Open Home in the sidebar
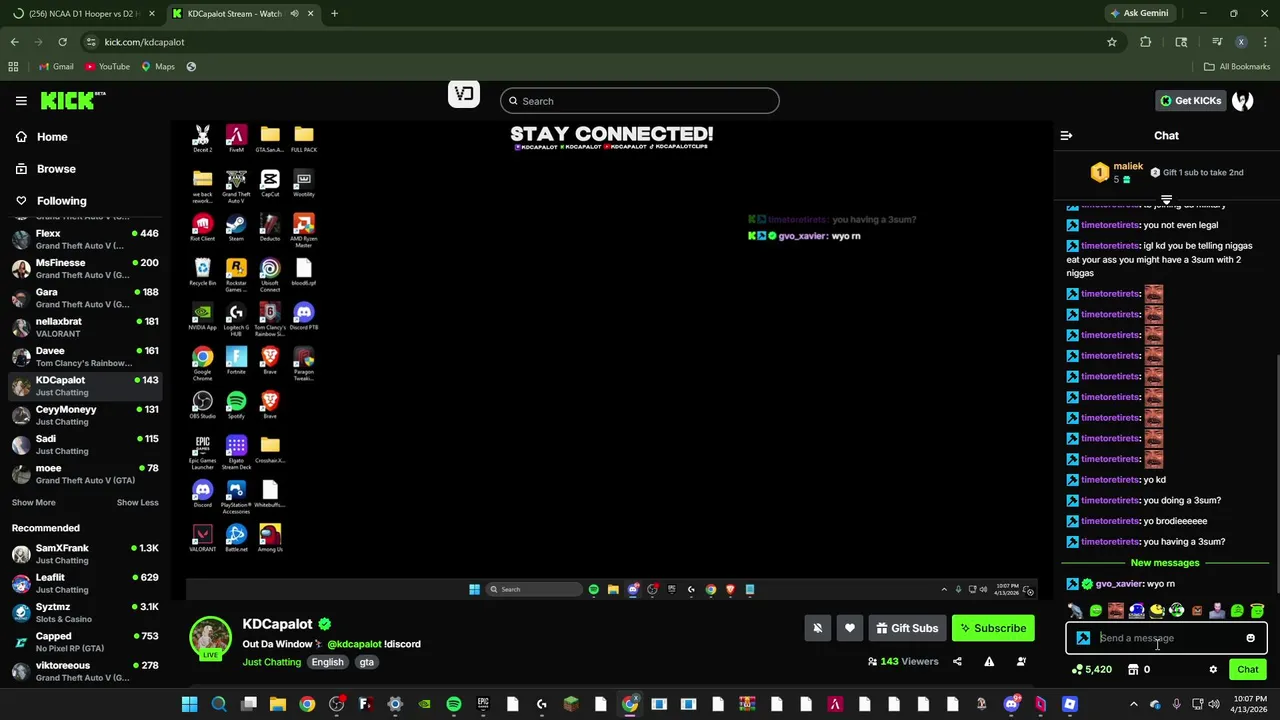This screenshot has width=1280, height=720. coord(52,137)
